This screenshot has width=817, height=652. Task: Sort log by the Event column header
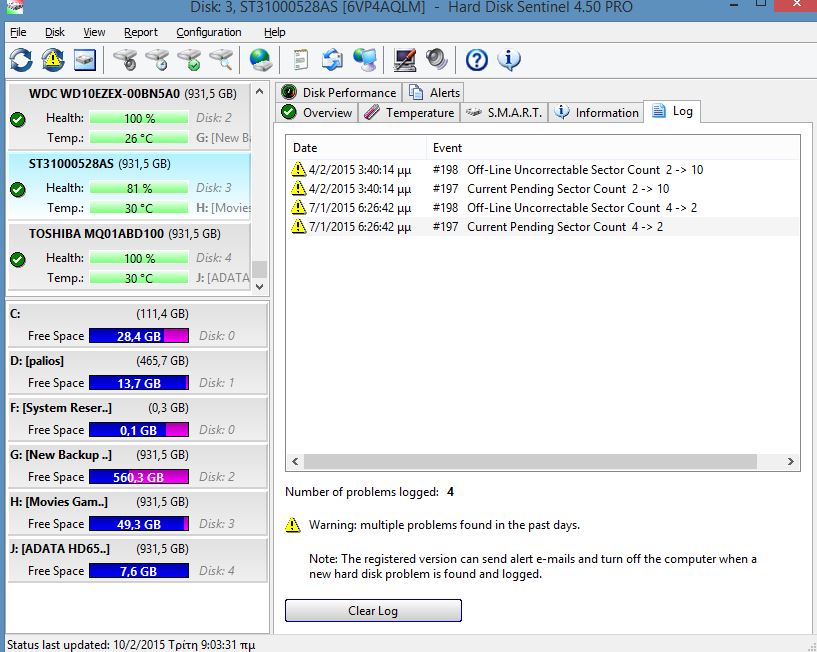613,147
